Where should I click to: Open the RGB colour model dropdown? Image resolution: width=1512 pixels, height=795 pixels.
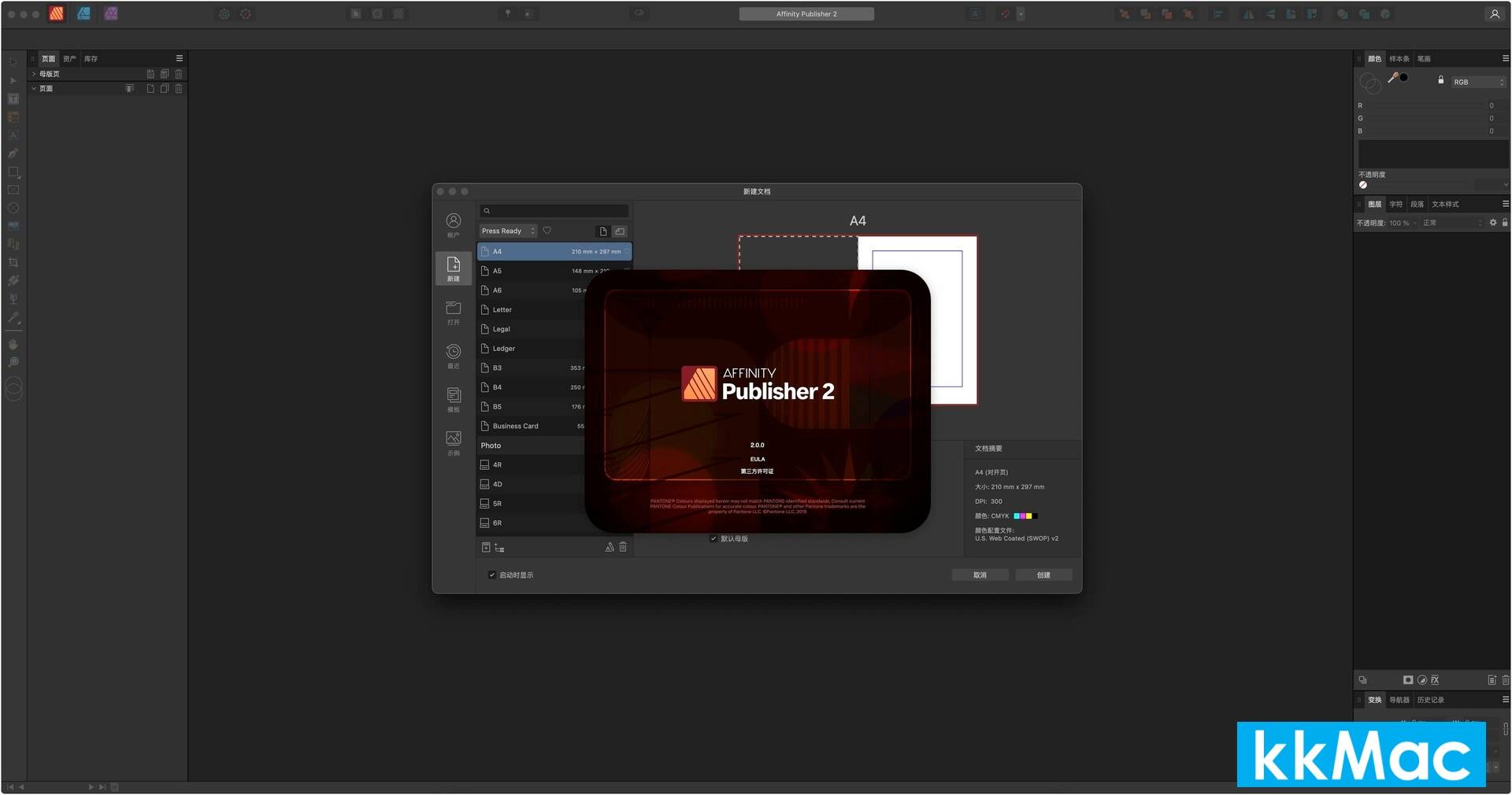[1478, 82]
